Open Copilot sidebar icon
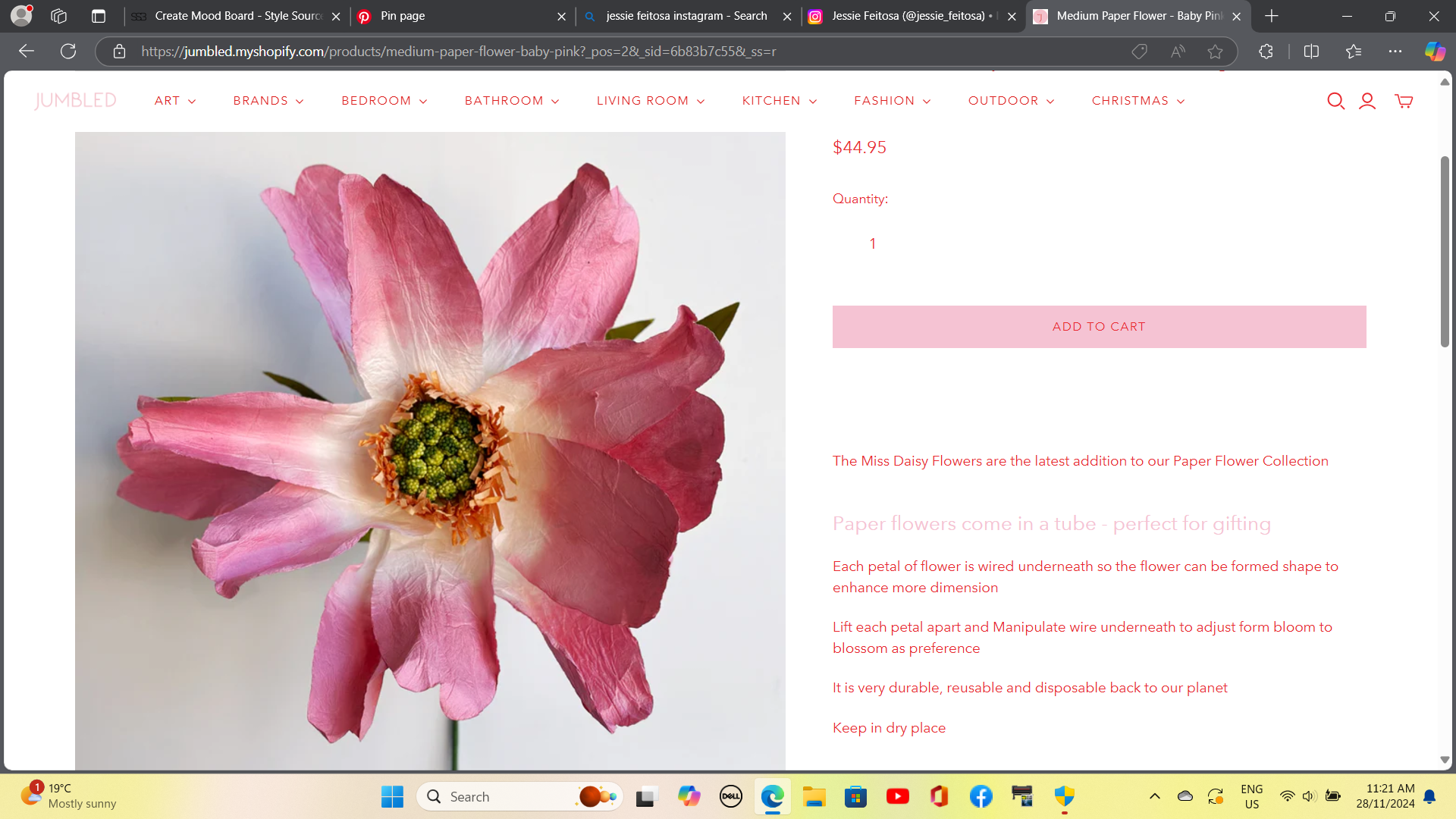 (x=1434, y=51)
